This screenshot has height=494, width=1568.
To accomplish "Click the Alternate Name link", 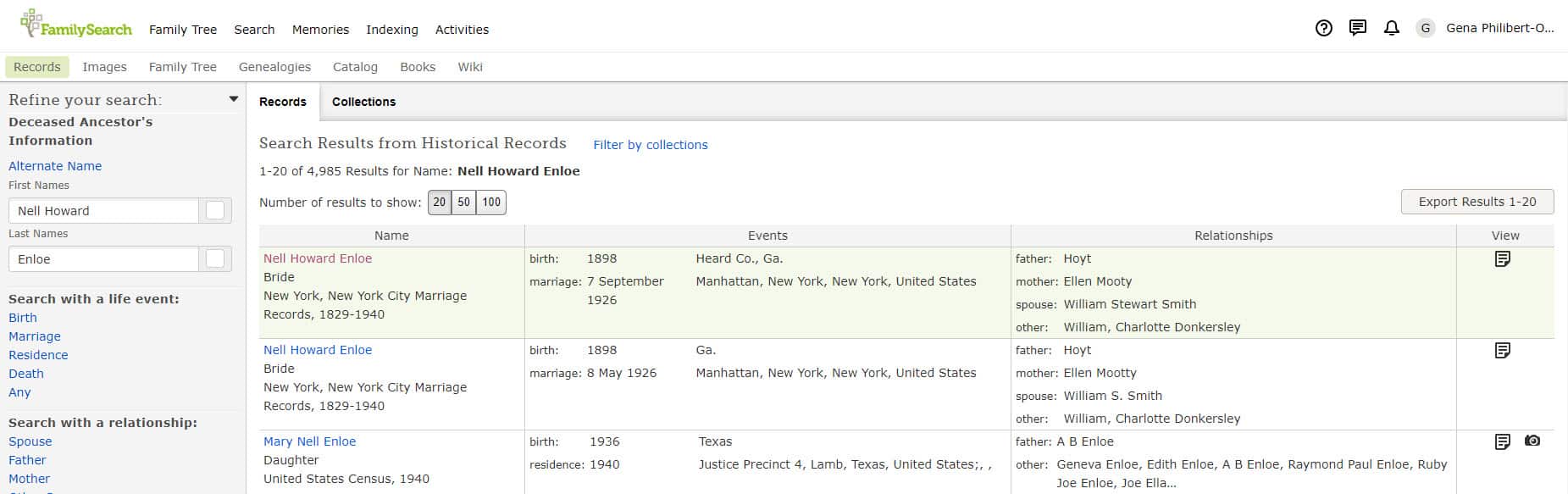I will coord(55,166).
